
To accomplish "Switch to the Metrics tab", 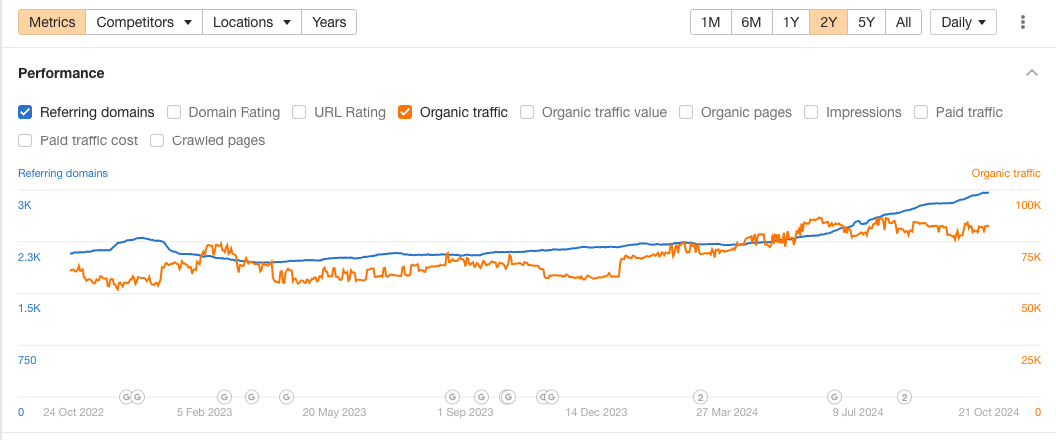I will (52, 22).
